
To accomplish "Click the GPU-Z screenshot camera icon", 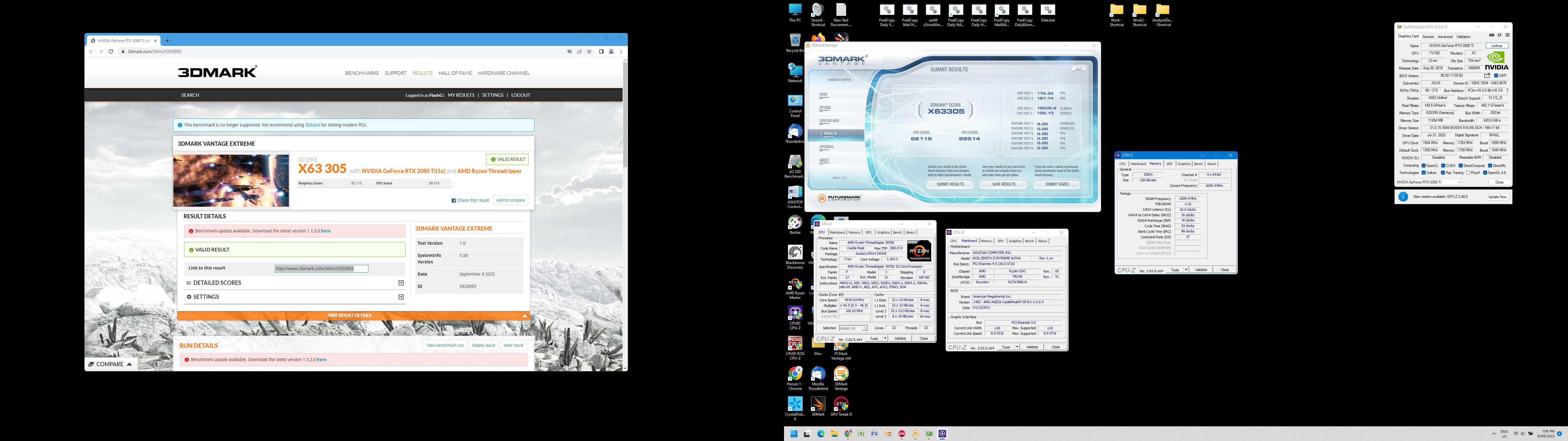I will pyautogui.click(x=1492, y=35).
